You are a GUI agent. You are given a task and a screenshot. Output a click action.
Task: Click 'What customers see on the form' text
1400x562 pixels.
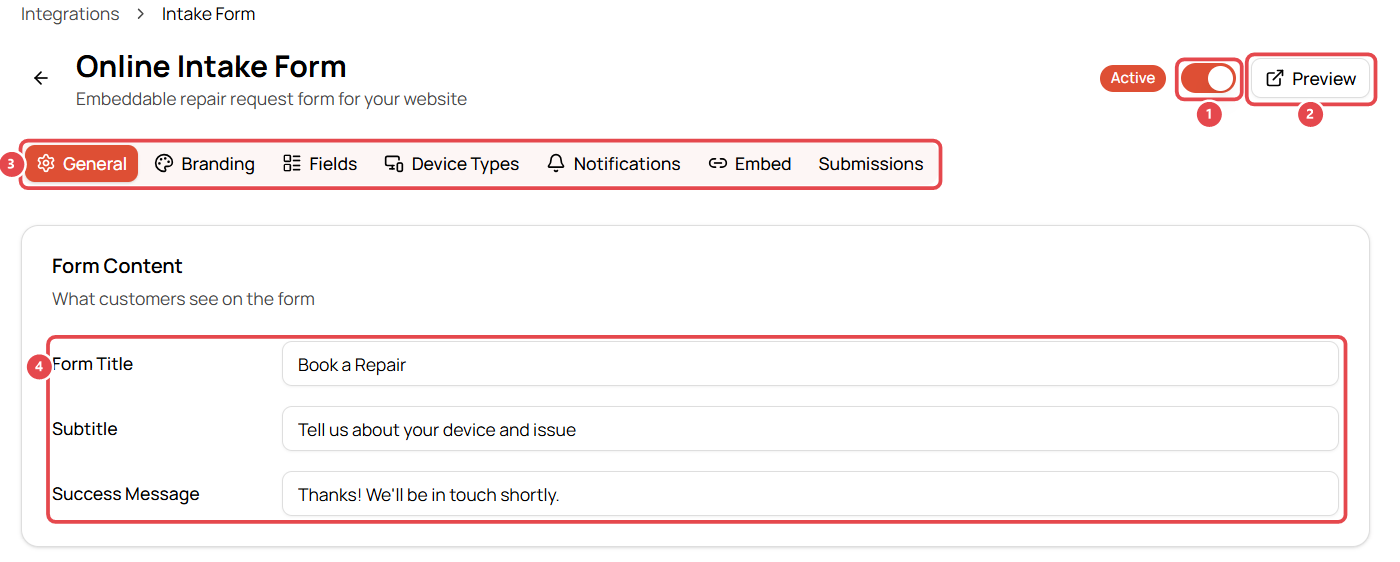(x=183, y=299)
